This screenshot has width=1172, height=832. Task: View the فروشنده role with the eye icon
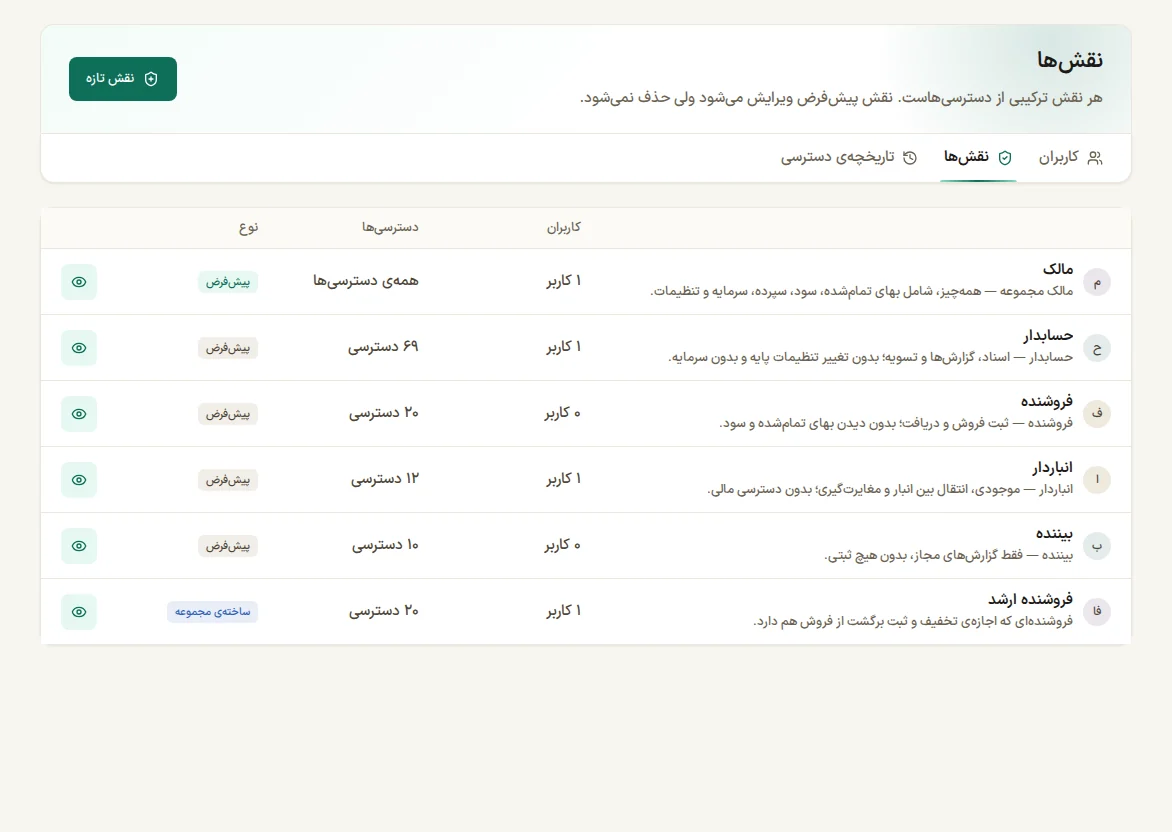(x=79, y=413)
